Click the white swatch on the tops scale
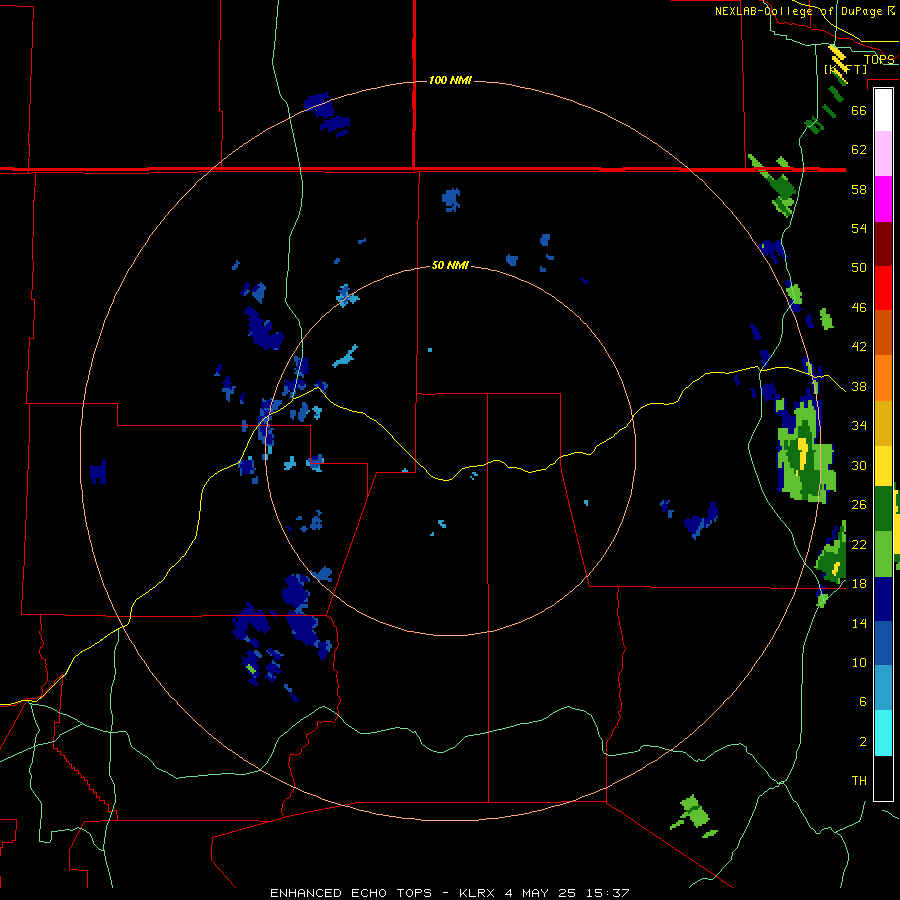Viewport: 900px width, 900px height. point(883,110)
